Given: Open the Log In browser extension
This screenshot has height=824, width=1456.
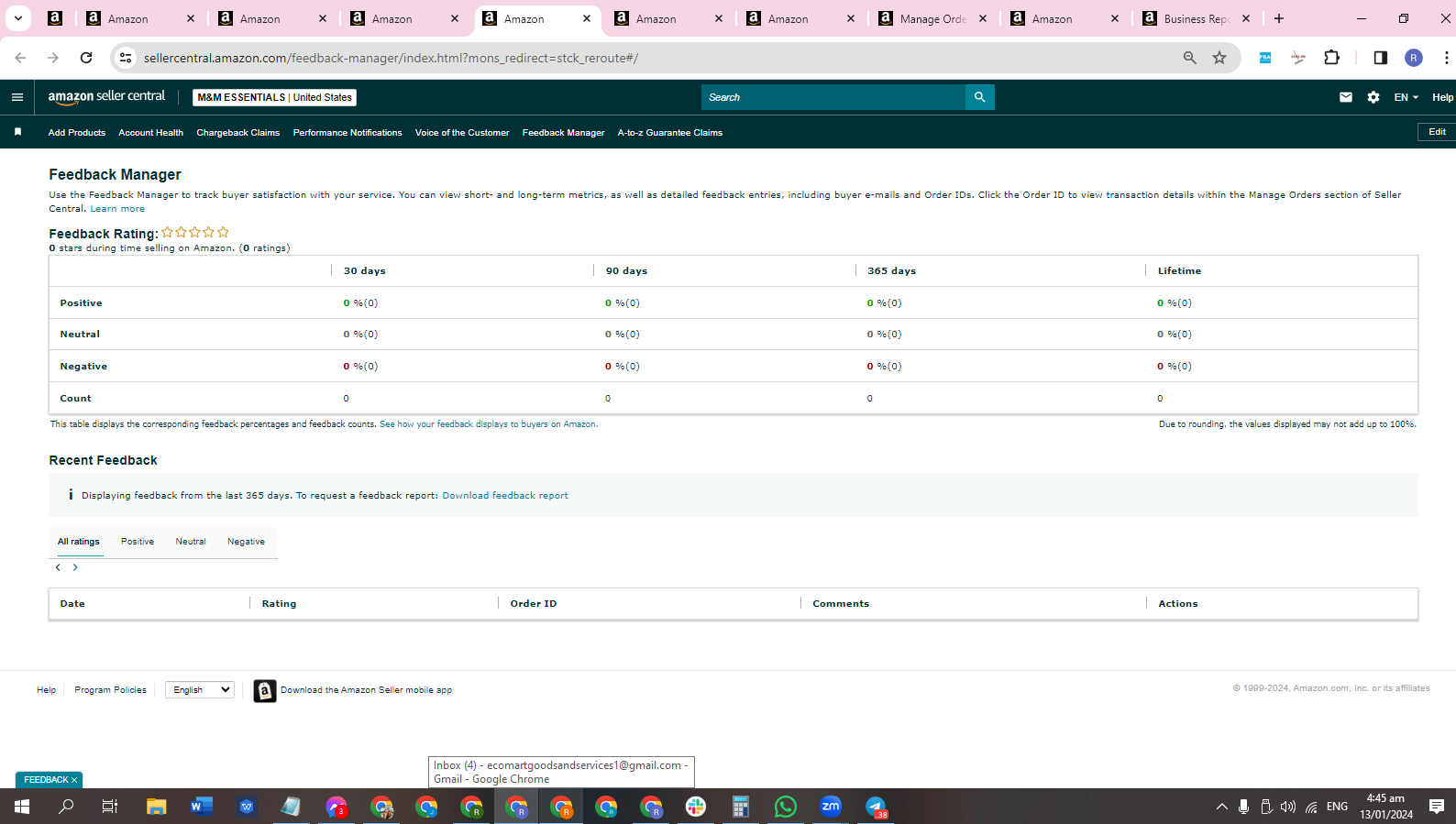Looking at the screenshot, I should [x=1298, y=58].
